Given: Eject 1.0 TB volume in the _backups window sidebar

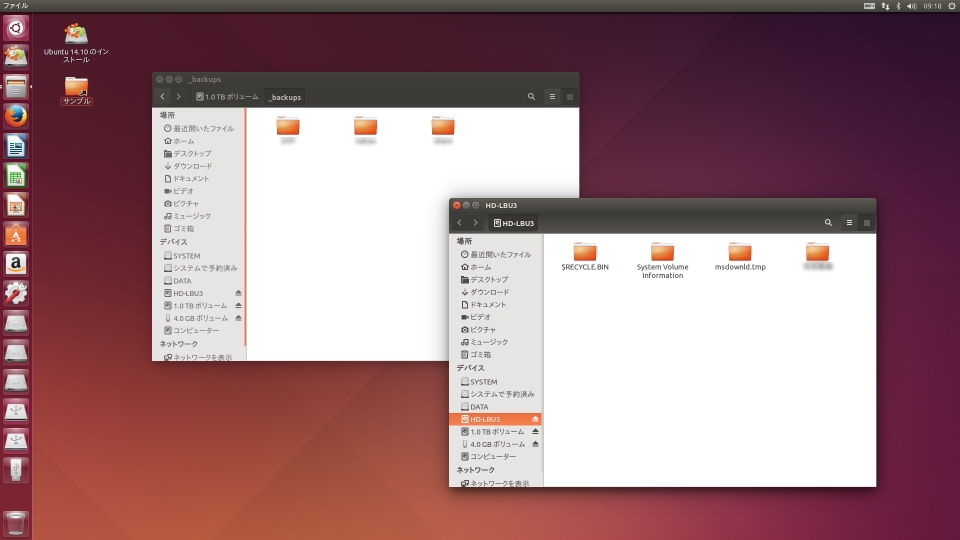Looking at the screenshot, I should (x=238, y=306).
